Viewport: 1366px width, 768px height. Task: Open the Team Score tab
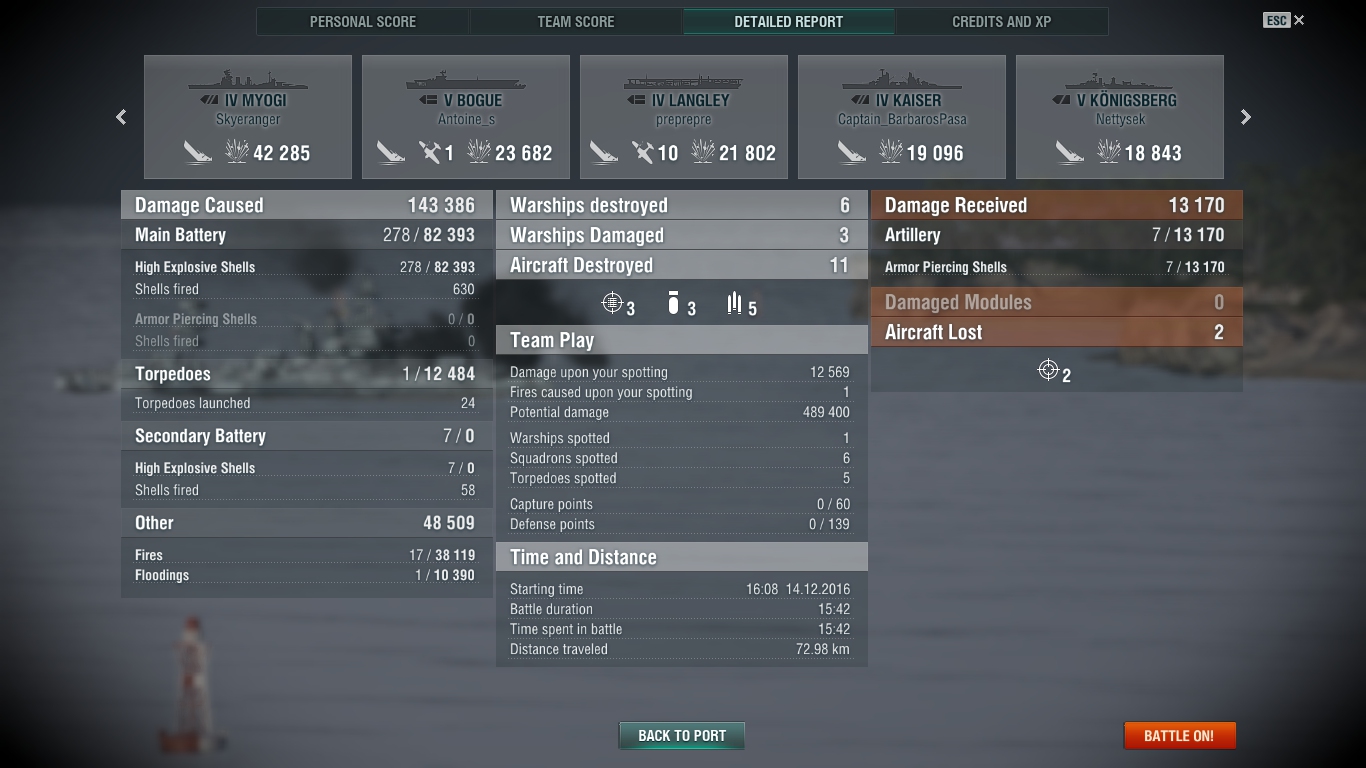[x=576, y=21]
